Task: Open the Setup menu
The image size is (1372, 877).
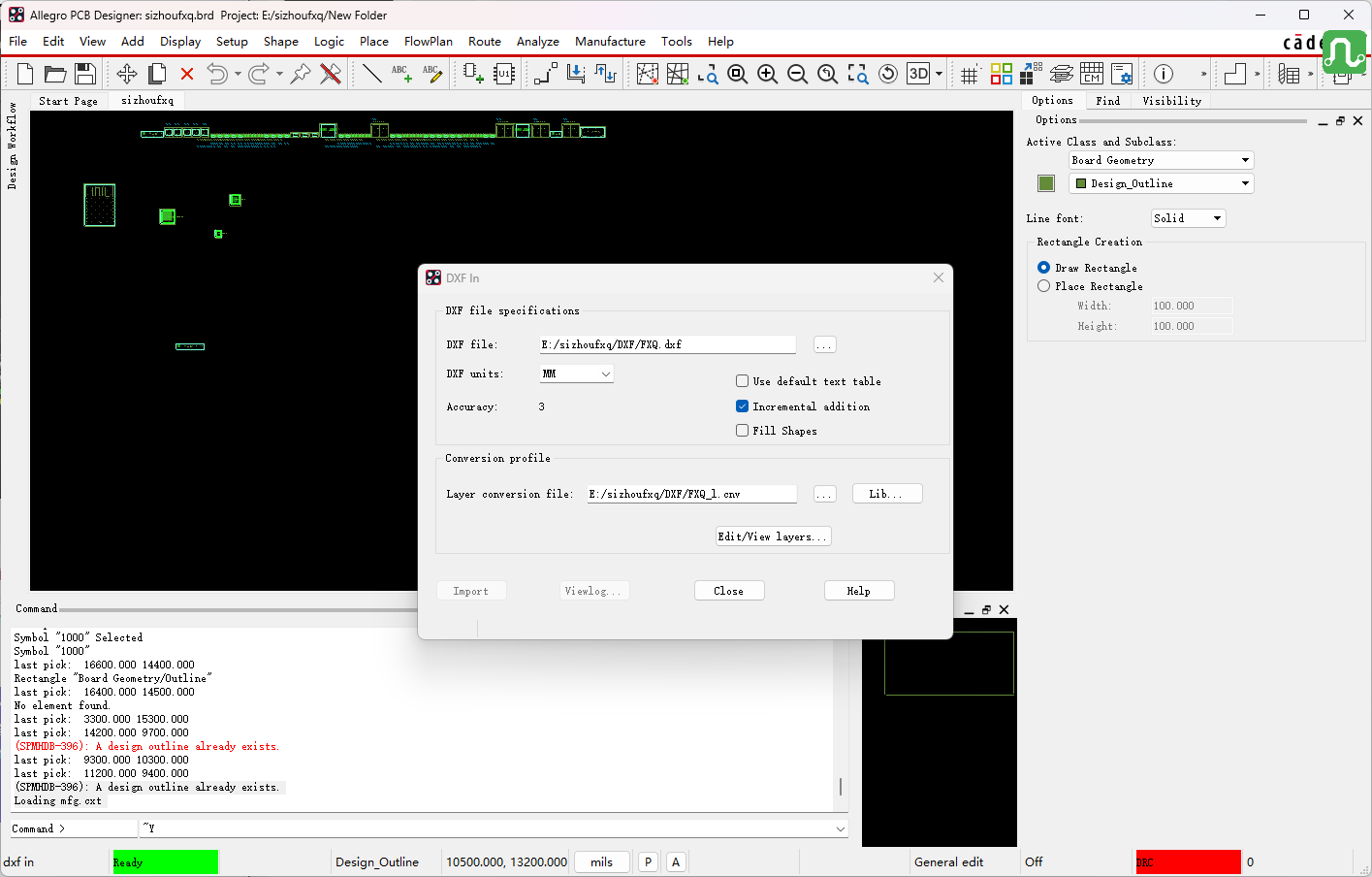Action: coord(232,42)
